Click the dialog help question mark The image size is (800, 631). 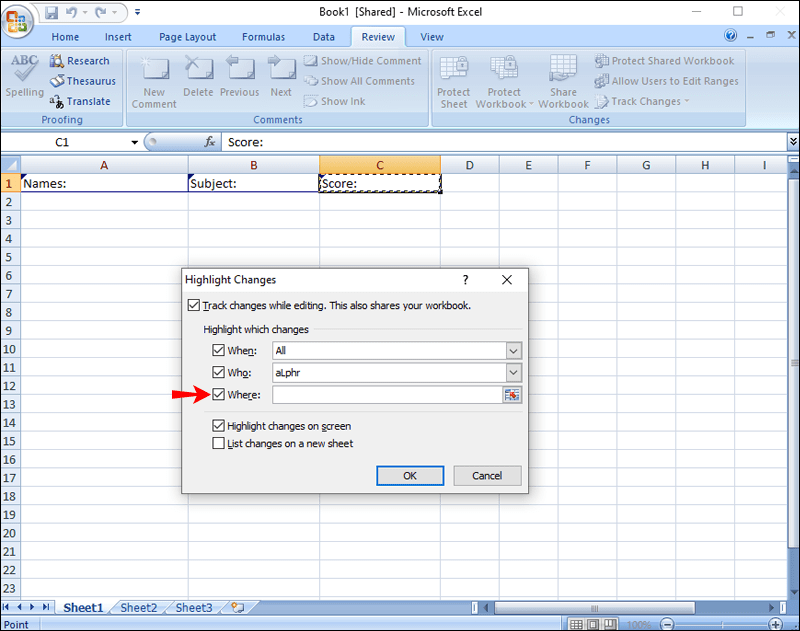click(465, 280)
